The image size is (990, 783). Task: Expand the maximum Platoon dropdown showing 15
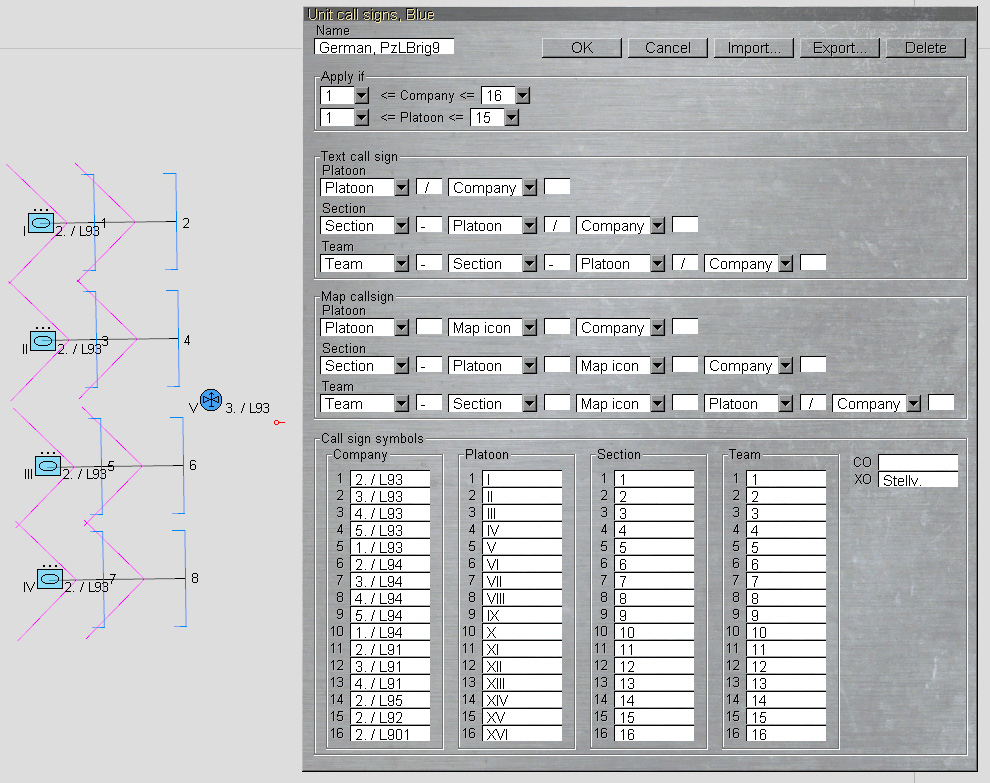(511, 118)
